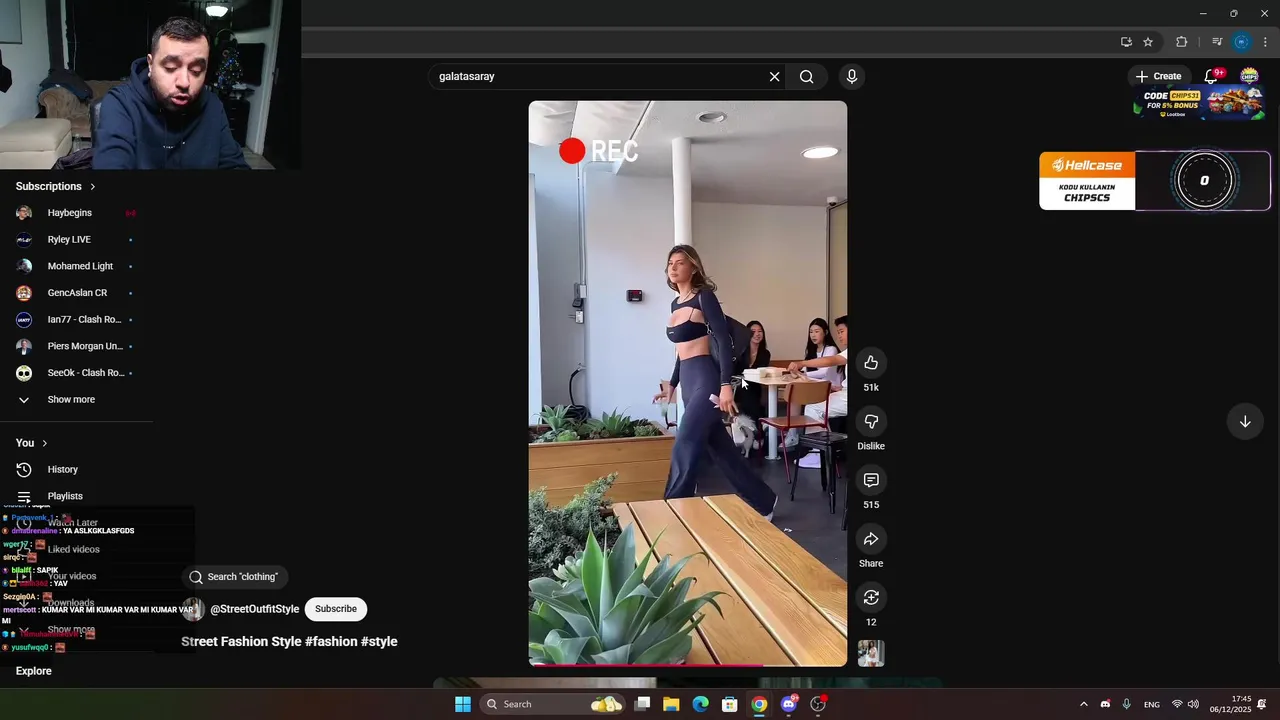The image size is (1280, 720).
Task: Open Chrome extensions puzzle icon
Action: pyautogui.click(x=1182, y=42)
